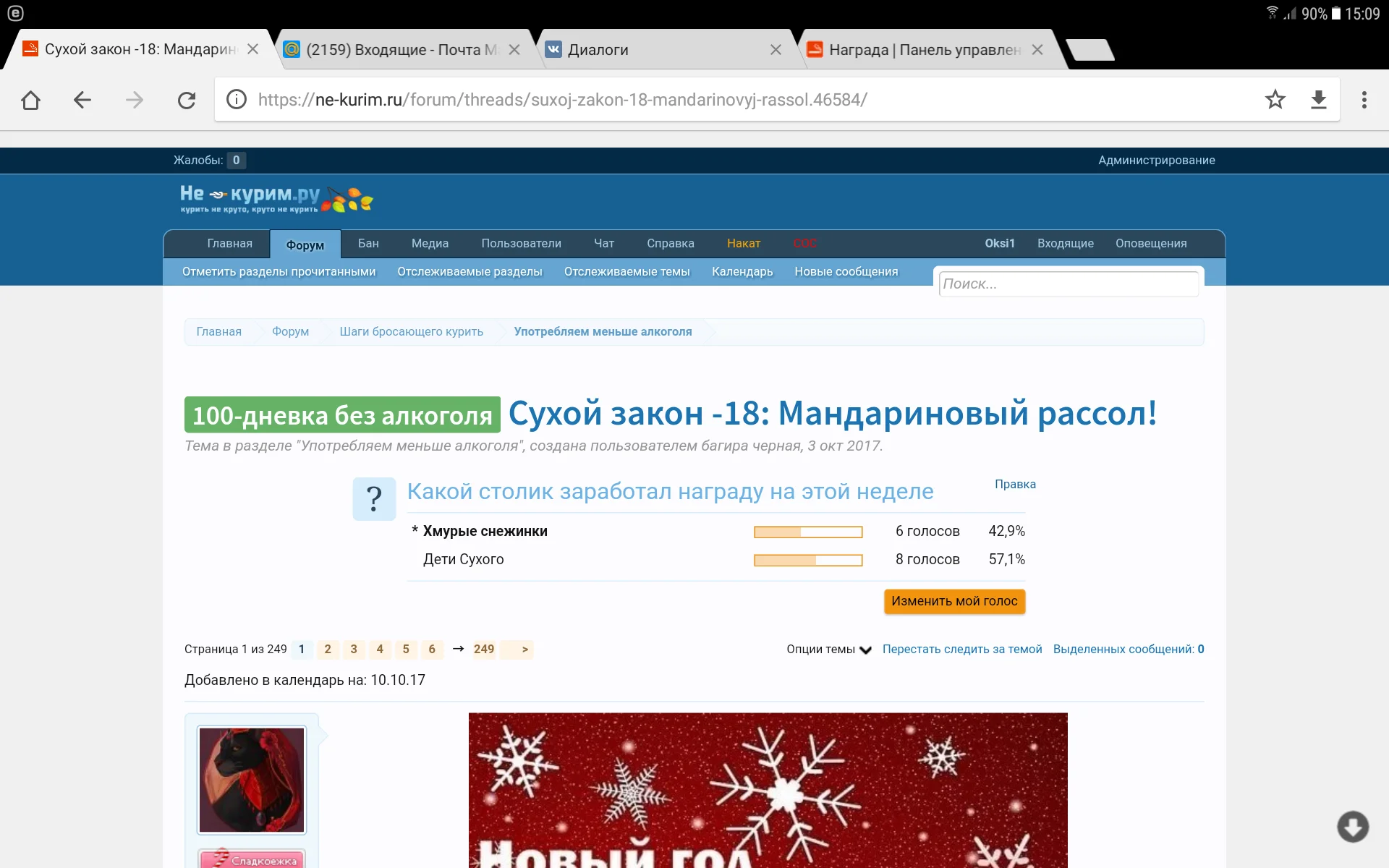Click 'Отметить разделы прочитанными' toggle
1389x868 pixels.
pos(278,272)
